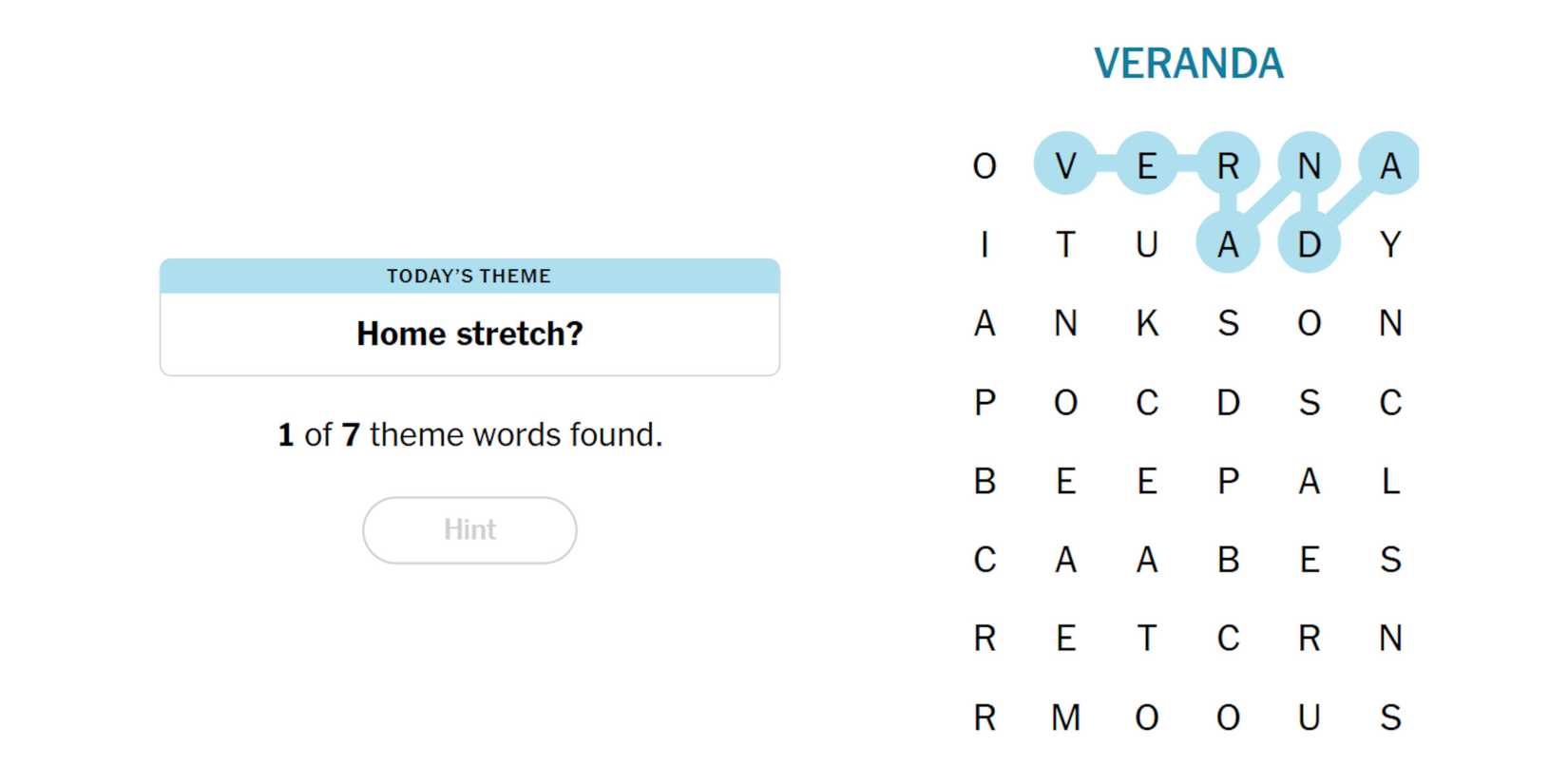Select the letter Y in the grid

pos(1390,244)
